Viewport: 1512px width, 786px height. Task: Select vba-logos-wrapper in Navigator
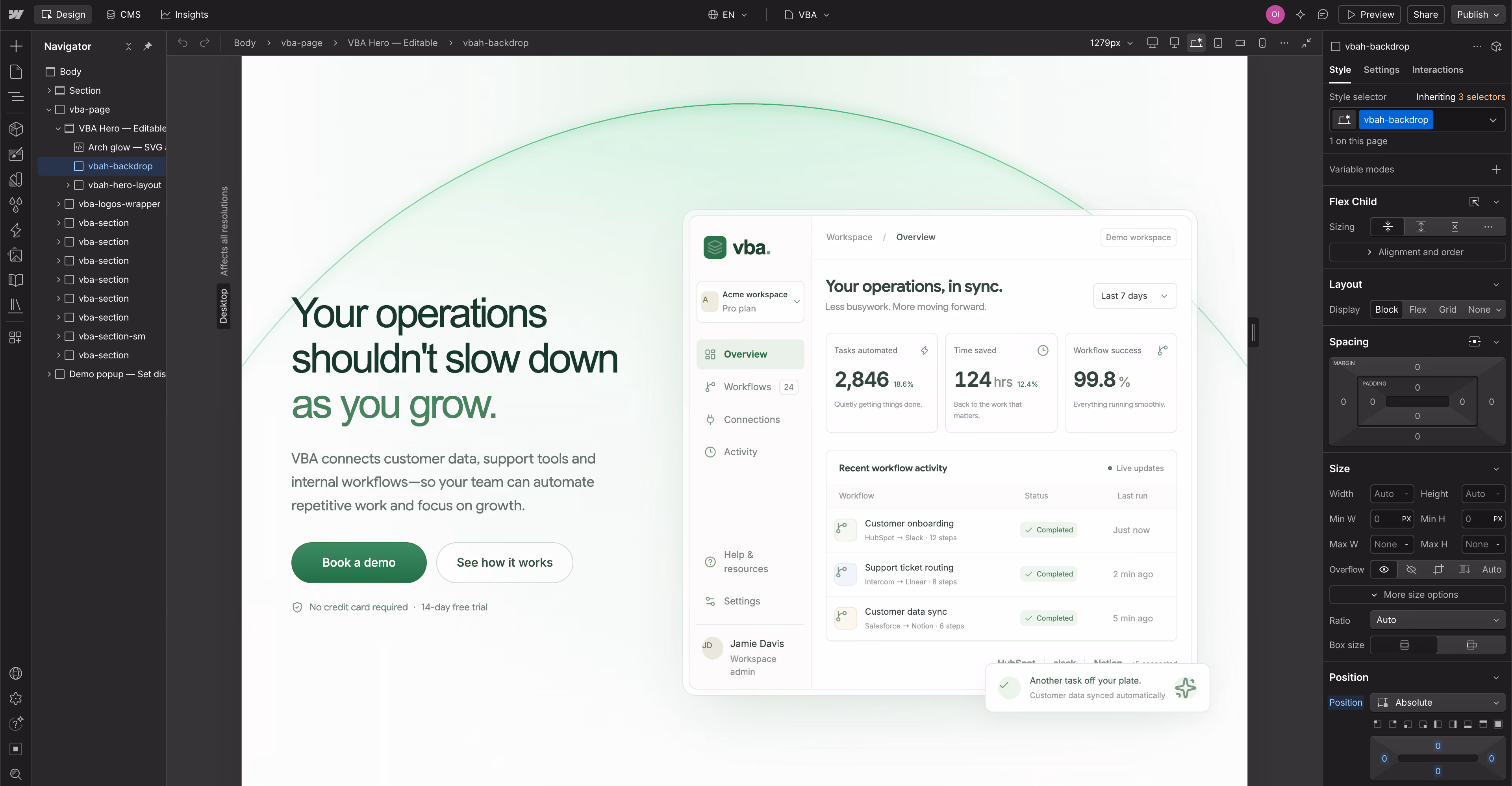tap(119, 204)
